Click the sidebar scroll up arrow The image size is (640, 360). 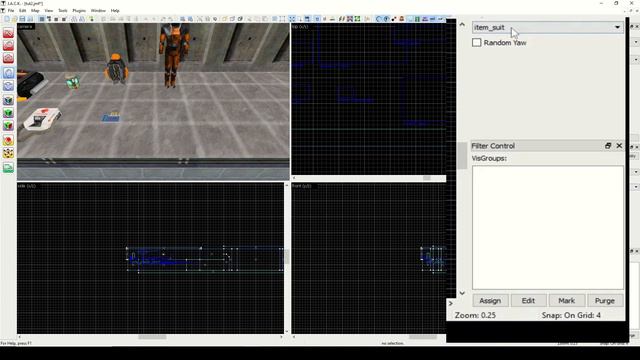[462, 24]
